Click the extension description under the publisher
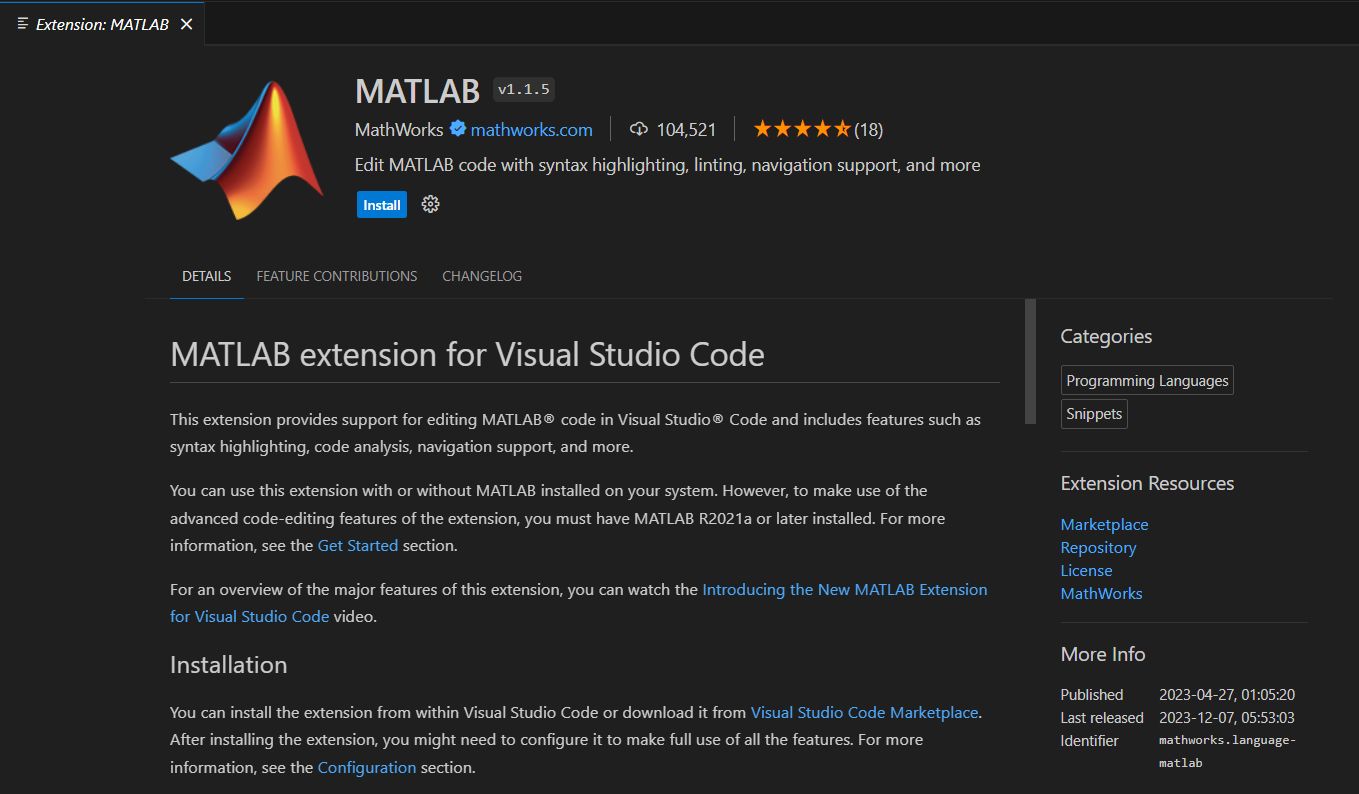The width and height of the screenshot is (1359, 794). [x=667, y=165]
